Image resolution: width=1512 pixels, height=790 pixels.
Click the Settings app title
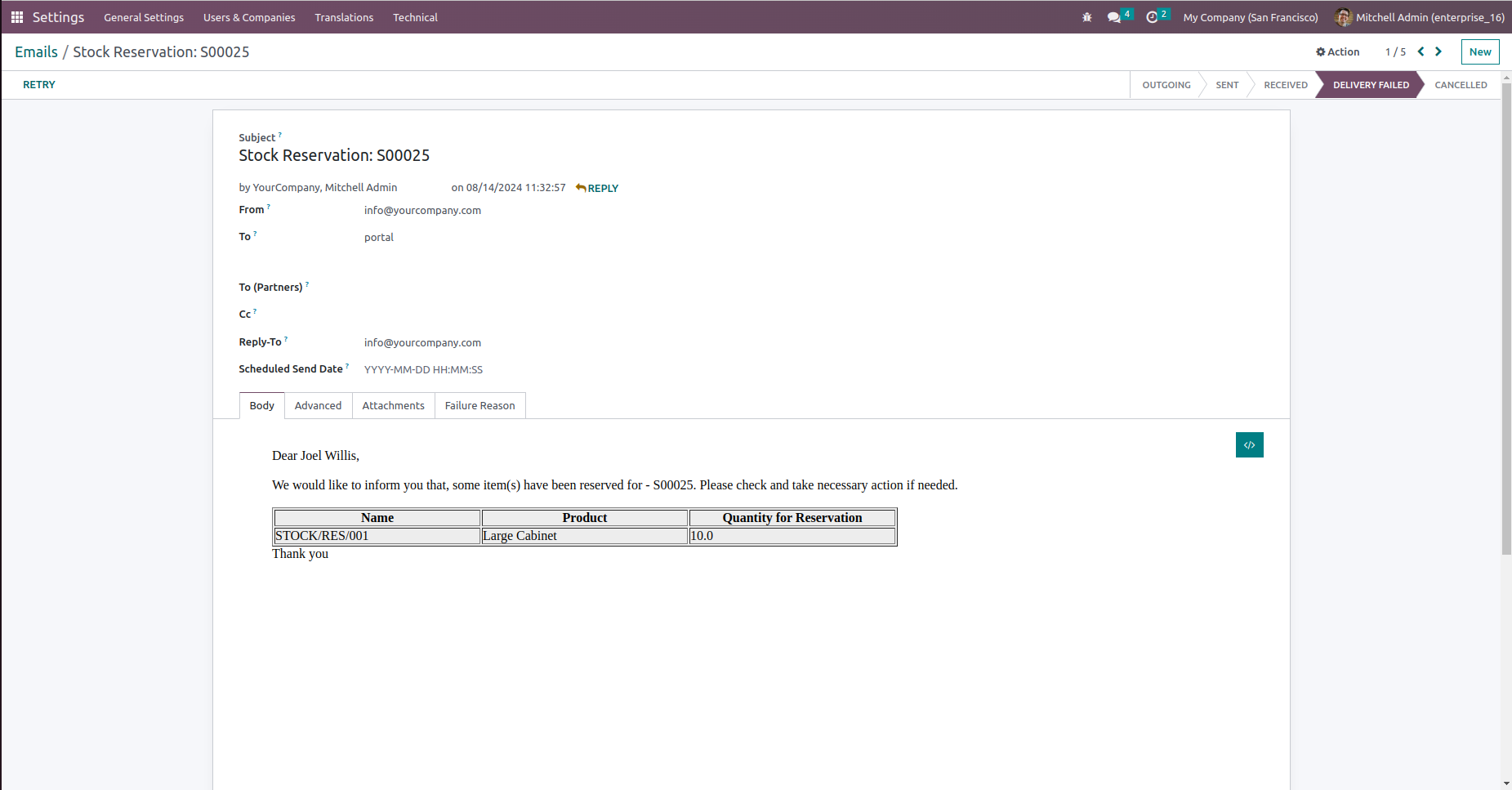pos(58,17)
